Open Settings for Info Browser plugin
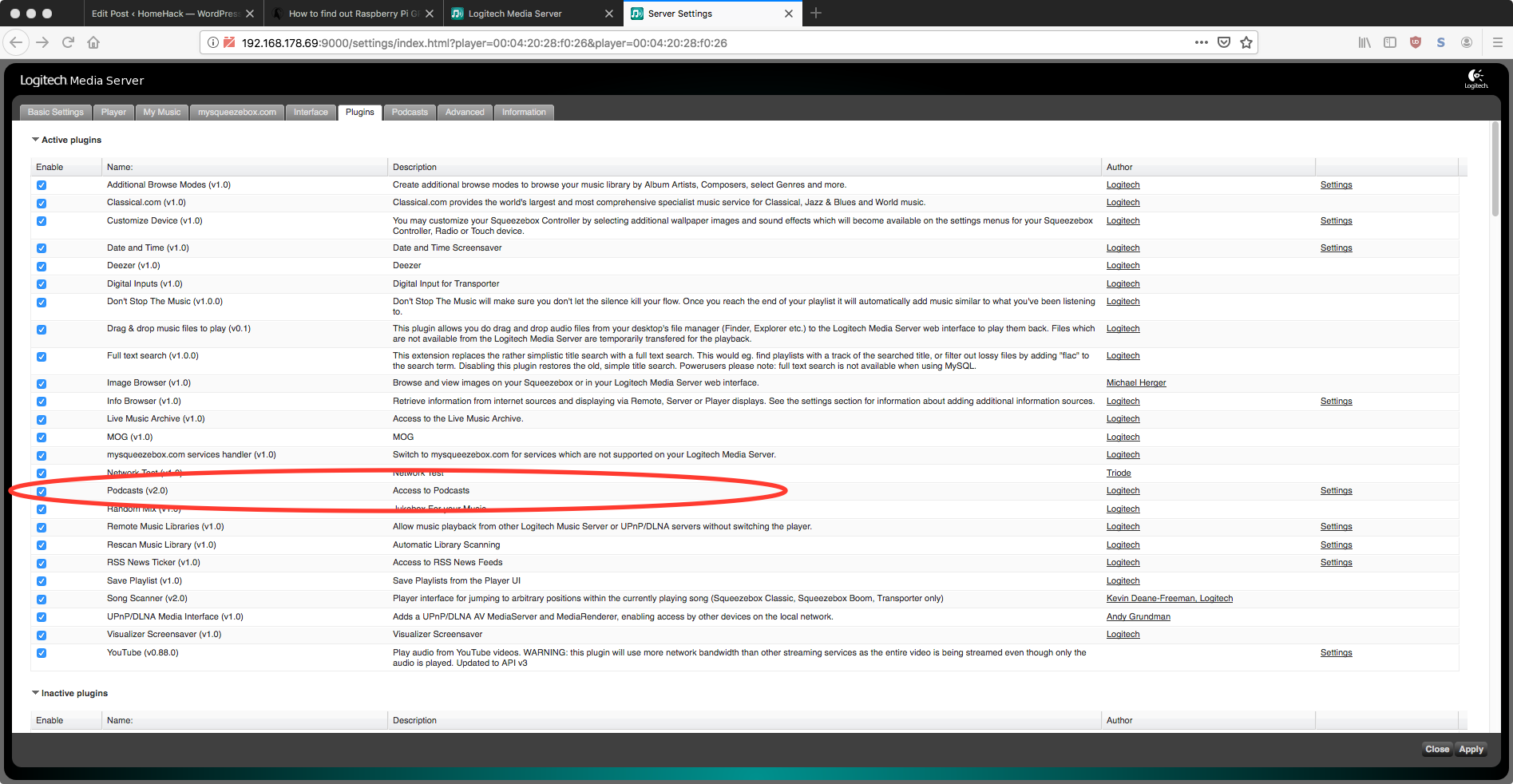The image size is (1513, 784). [x=1336, y=402]
